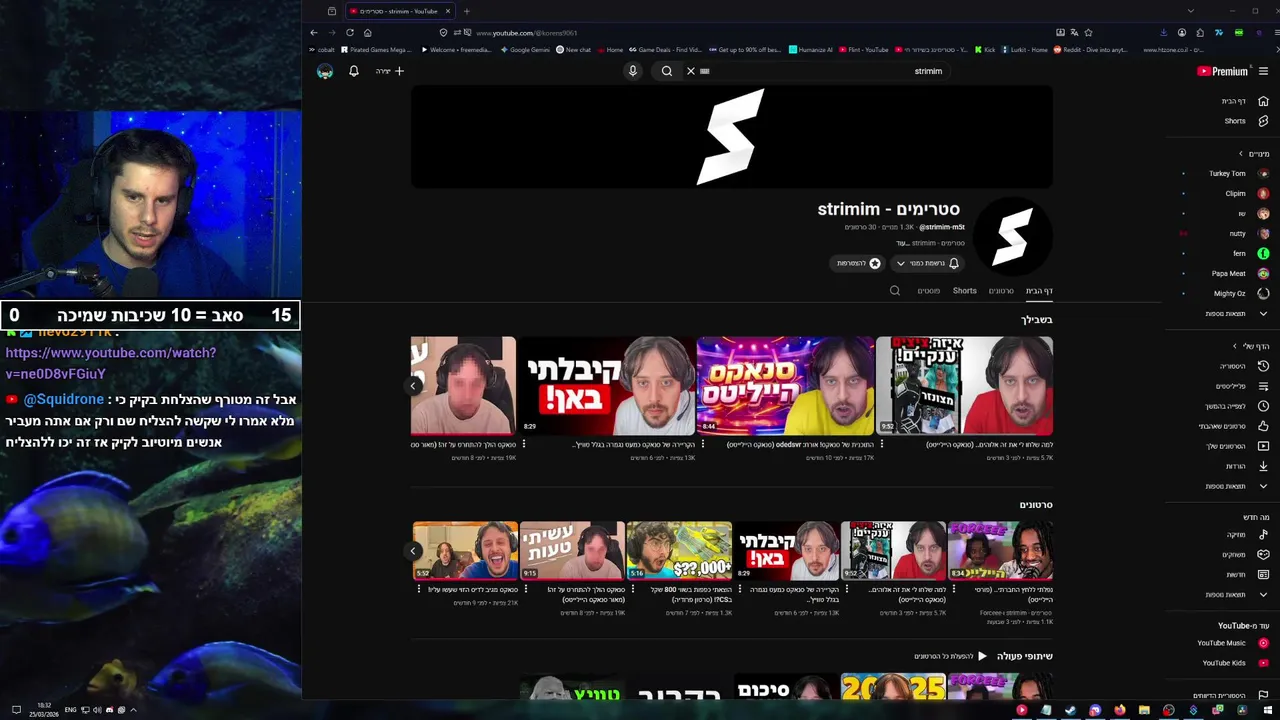The width and height of the screenshot is (1280, 720).
Task: Click browser home button
Action: 368,32
